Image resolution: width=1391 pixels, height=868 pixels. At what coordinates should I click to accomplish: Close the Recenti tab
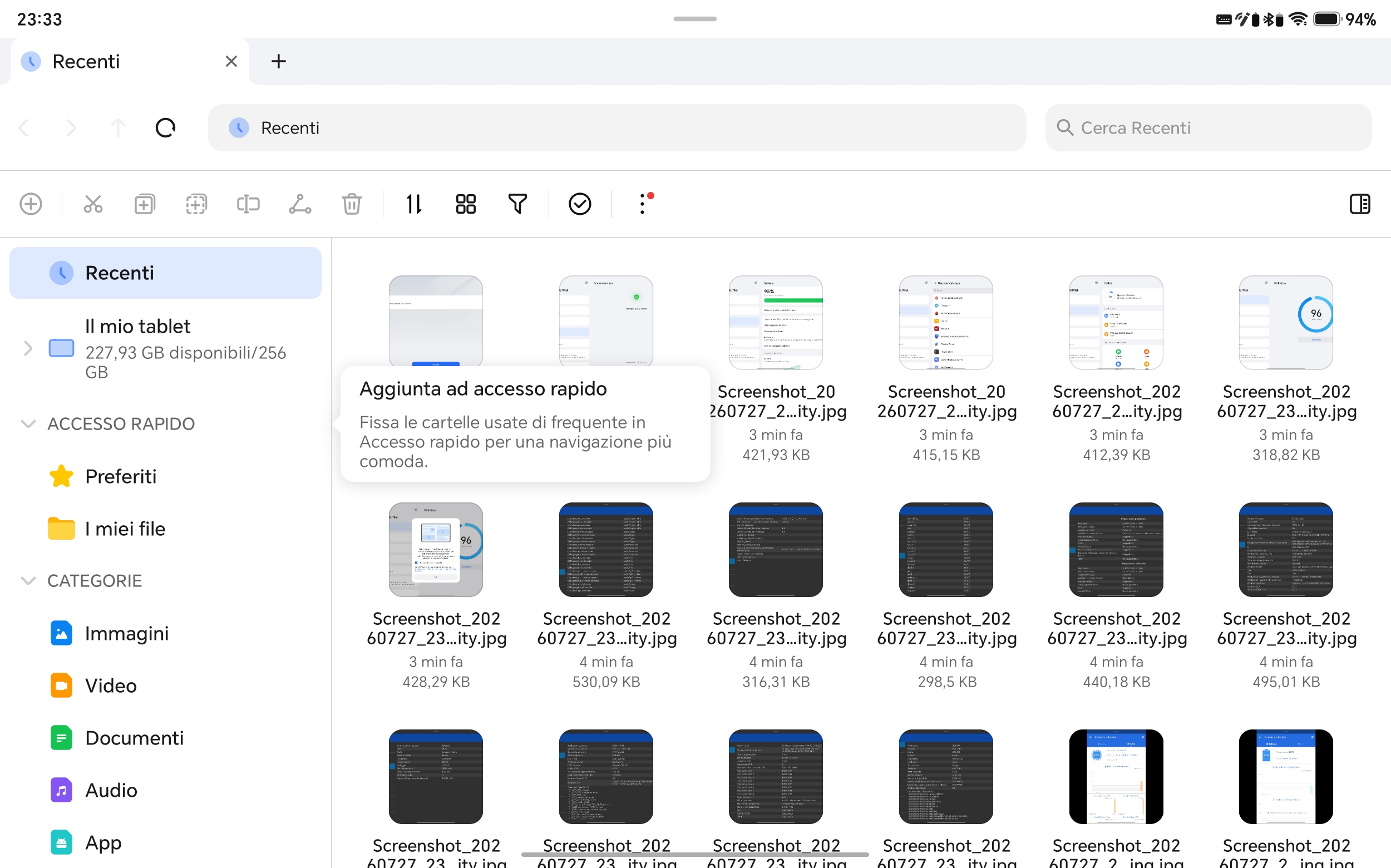pos(231,61)
